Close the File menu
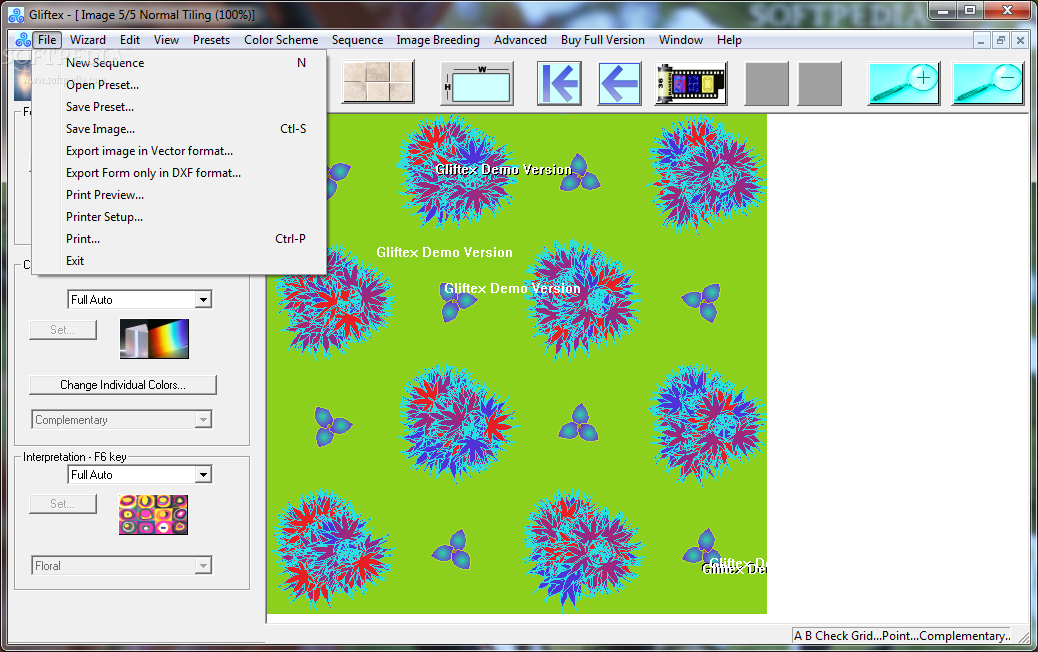The height and width of the screenshot is (652, 1038). 47,40
